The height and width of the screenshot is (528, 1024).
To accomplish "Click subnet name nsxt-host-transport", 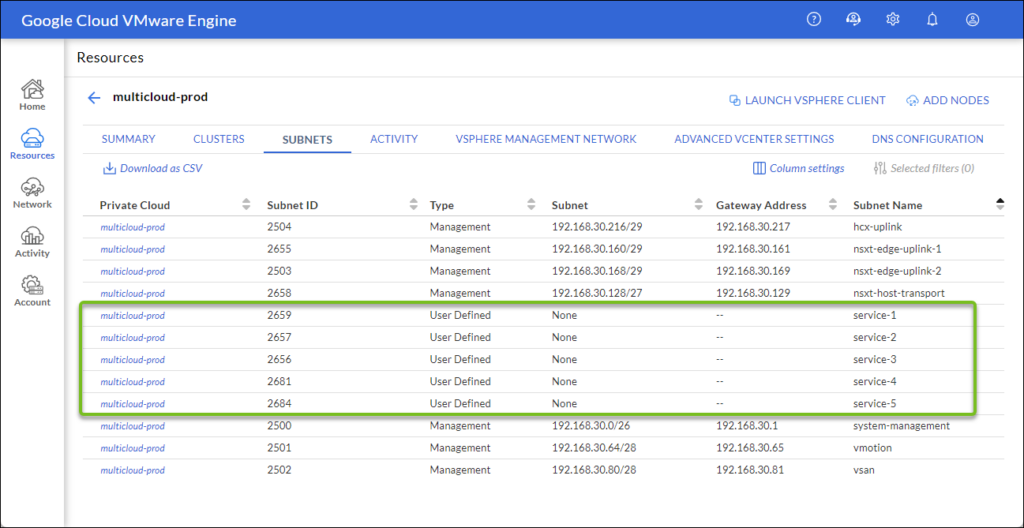I will [899, 293].
